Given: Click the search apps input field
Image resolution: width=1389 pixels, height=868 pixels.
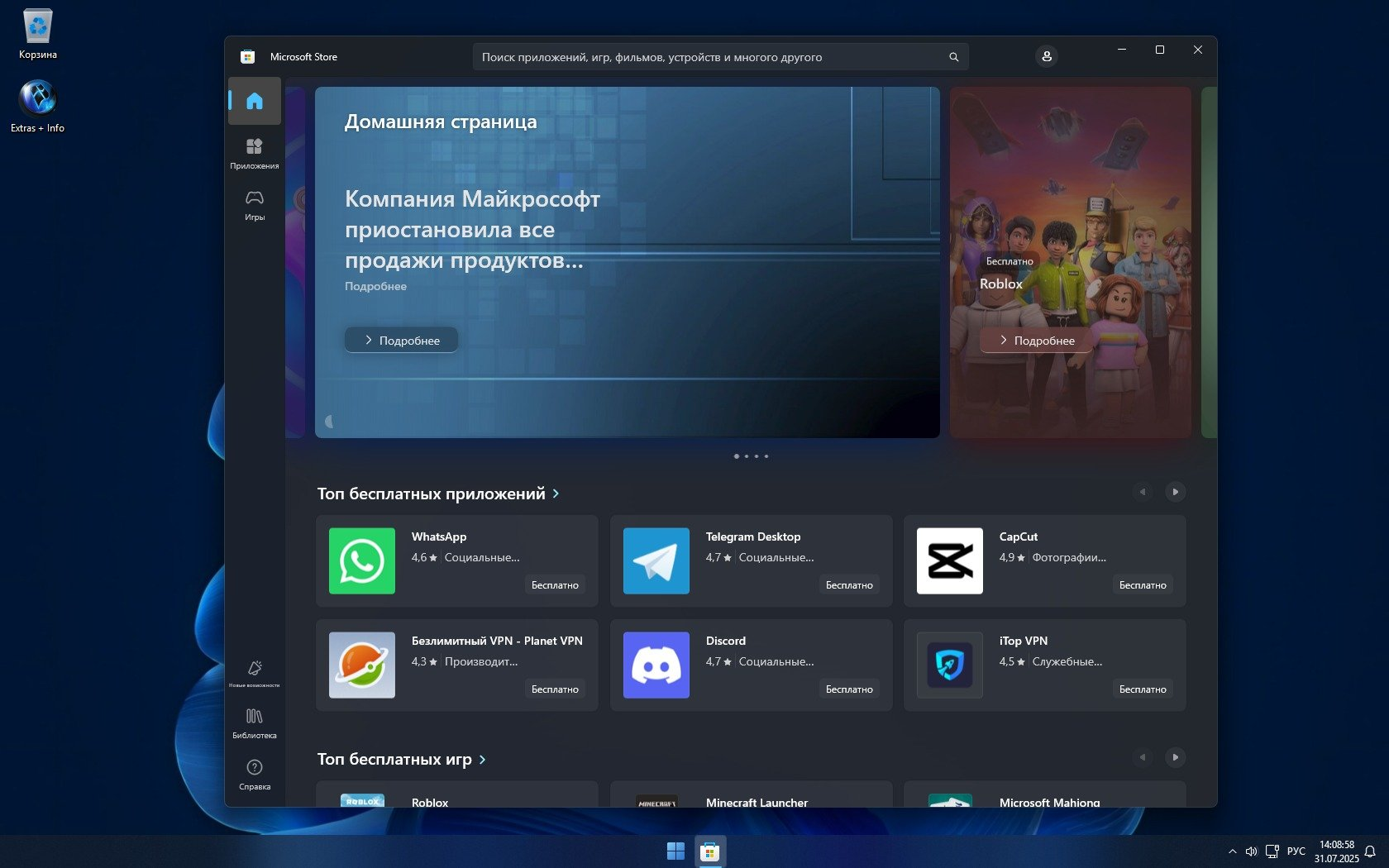Looking at the screenshot, I should point(711,57).
